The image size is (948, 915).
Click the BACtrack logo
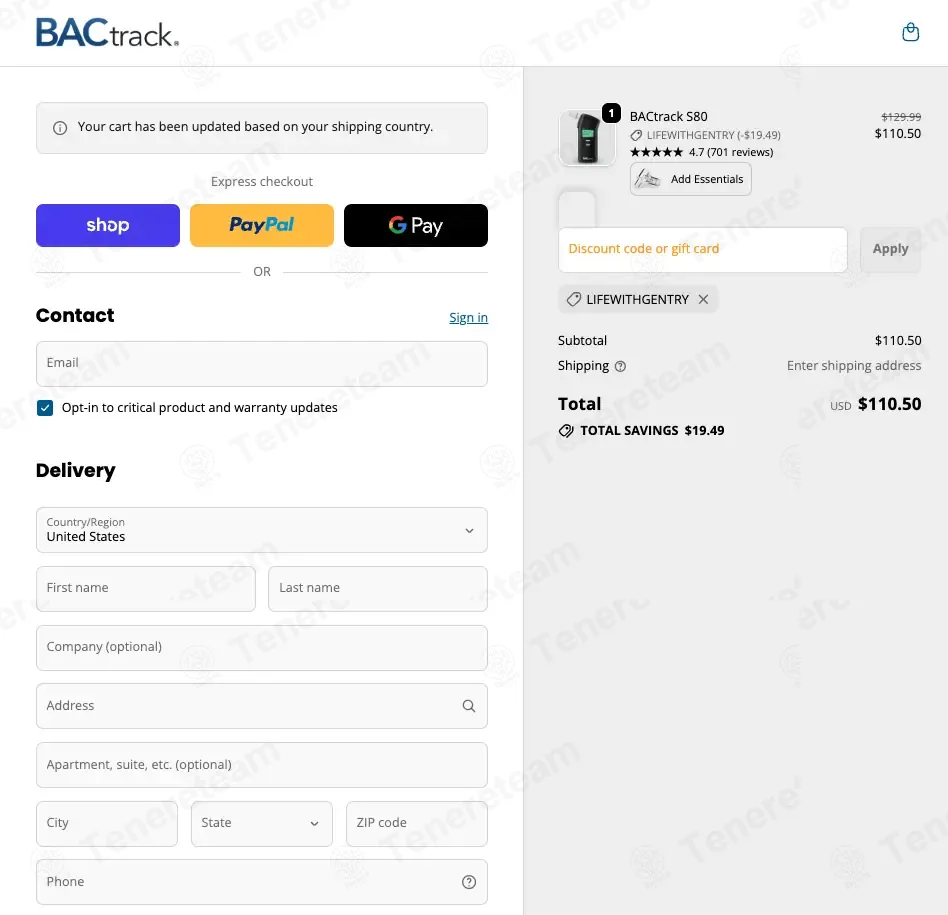pyautogui.click(x=107, y=33)
